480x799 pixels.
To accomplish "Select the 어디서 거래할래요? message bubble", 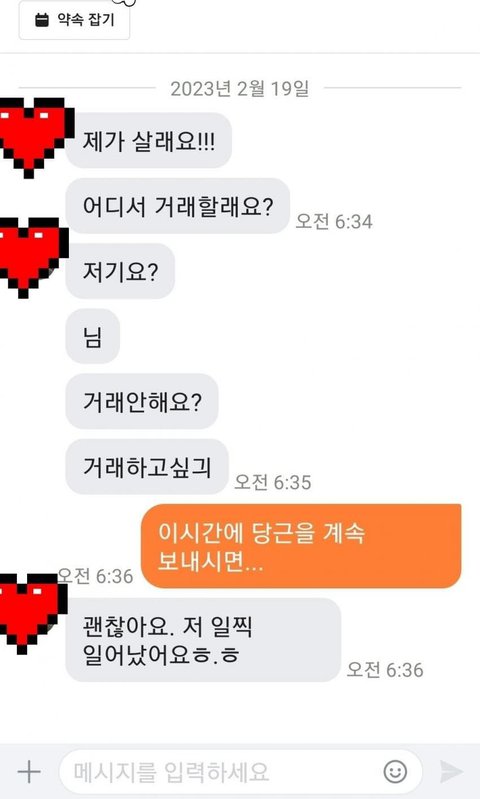I will 178,206.
